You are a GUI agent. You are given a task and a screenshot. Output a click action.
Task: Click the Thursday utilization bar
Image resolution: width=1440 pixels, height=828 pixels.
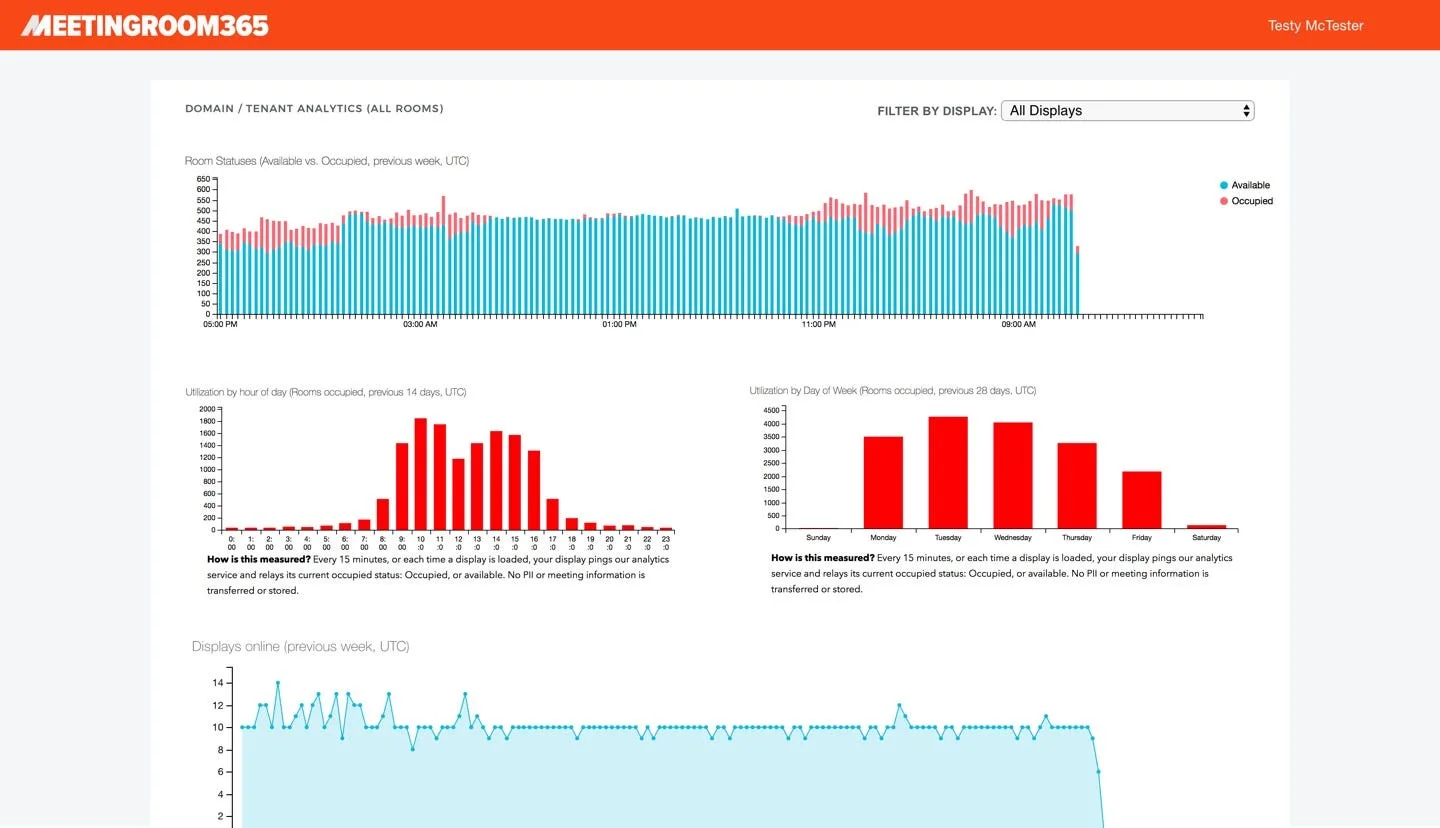[1077, 486]
